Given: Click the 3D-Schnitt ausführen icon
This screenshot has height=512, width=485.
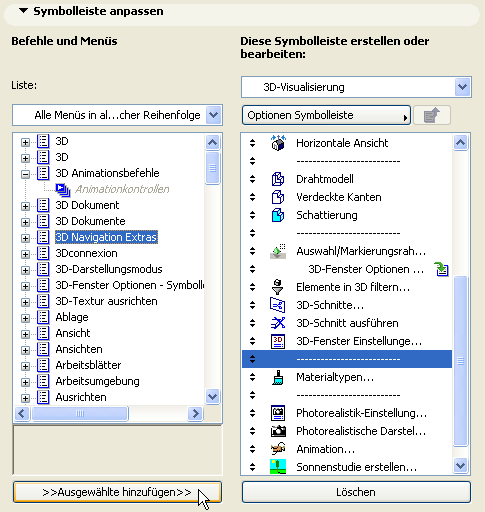Looking at the screenshot, I should [278, 323].
